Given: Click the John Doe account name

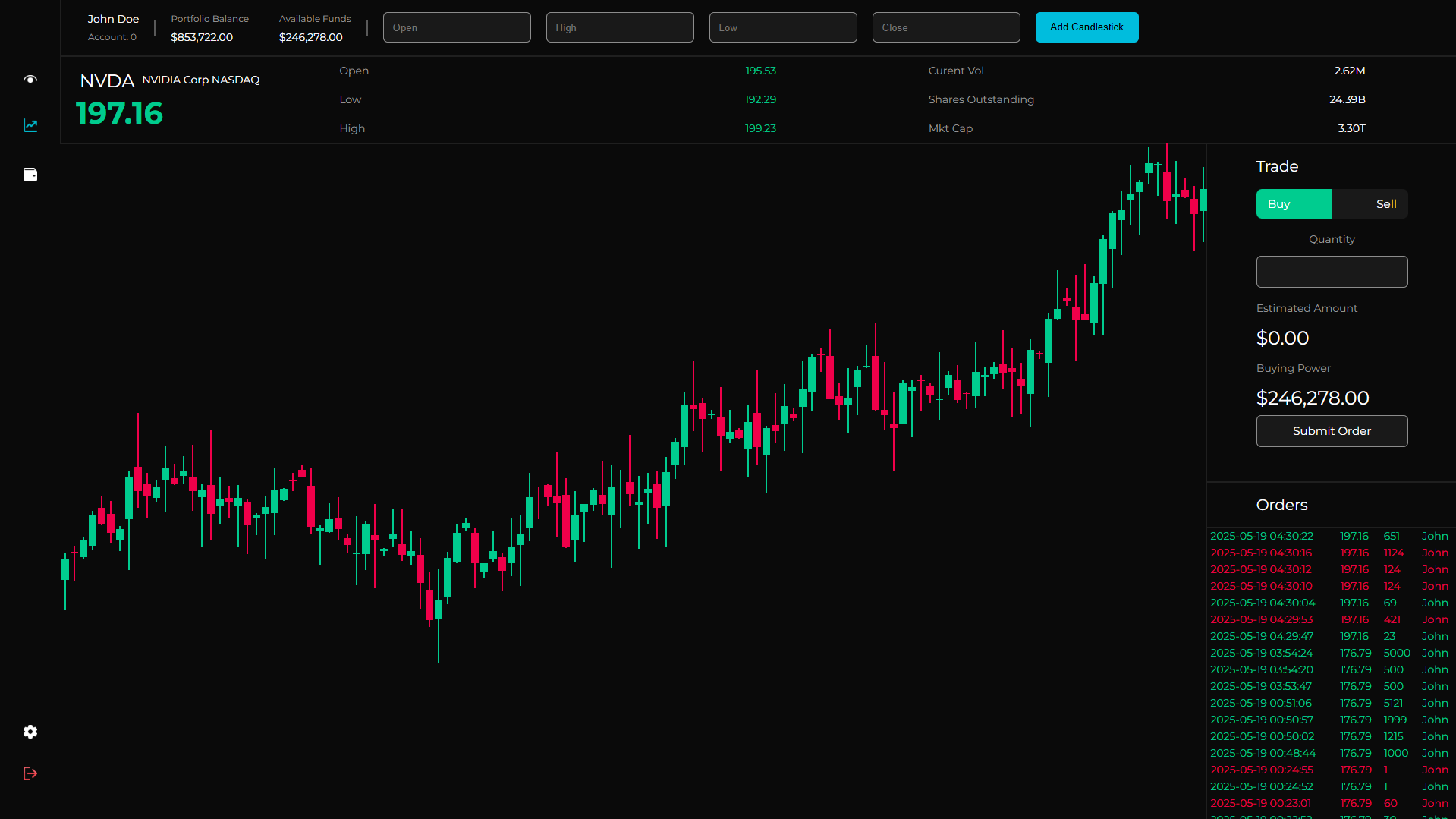Looking at the screenshot, I should 113,18.
